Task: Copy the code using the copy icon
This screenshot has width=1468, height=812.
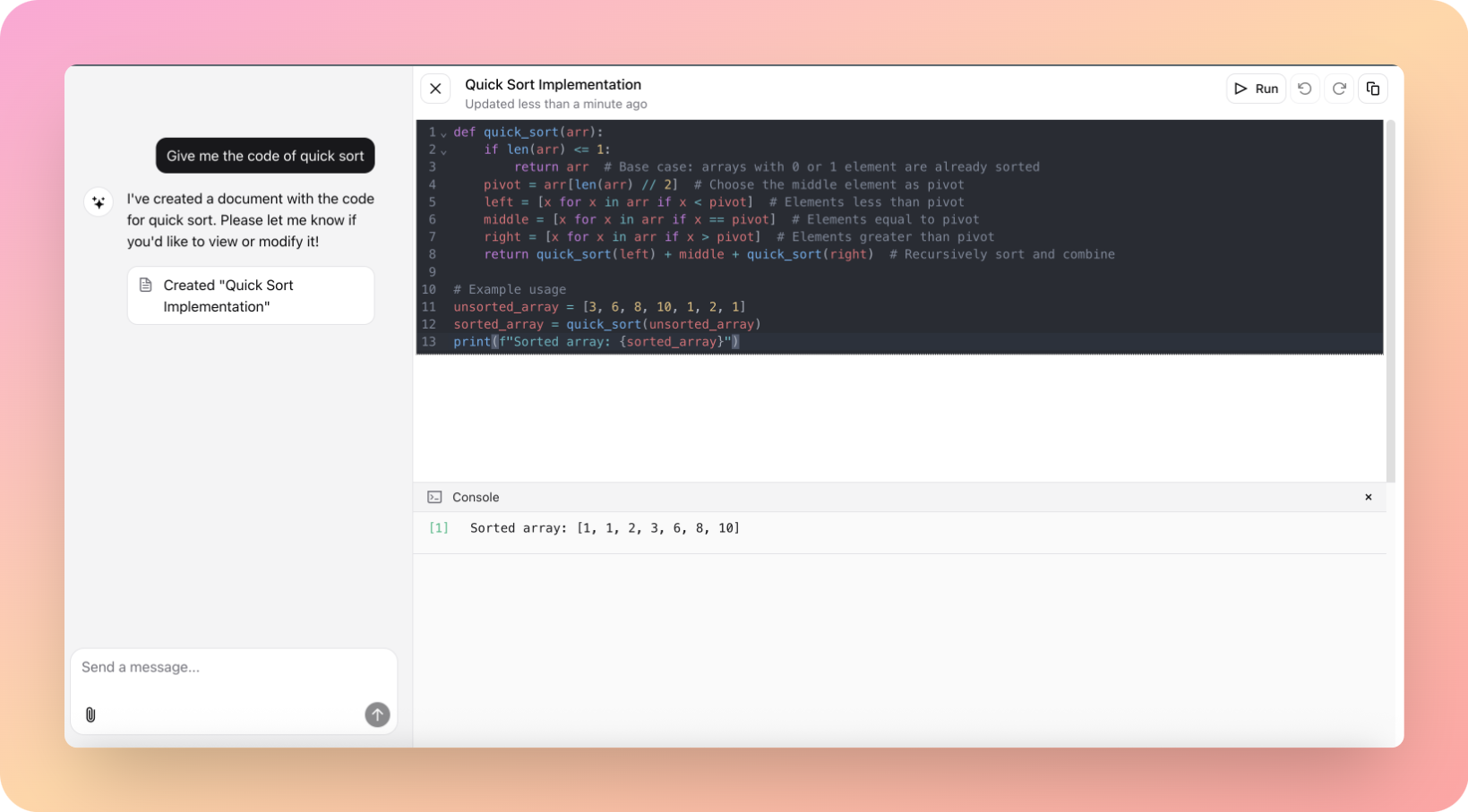Action: point(1373,89)
